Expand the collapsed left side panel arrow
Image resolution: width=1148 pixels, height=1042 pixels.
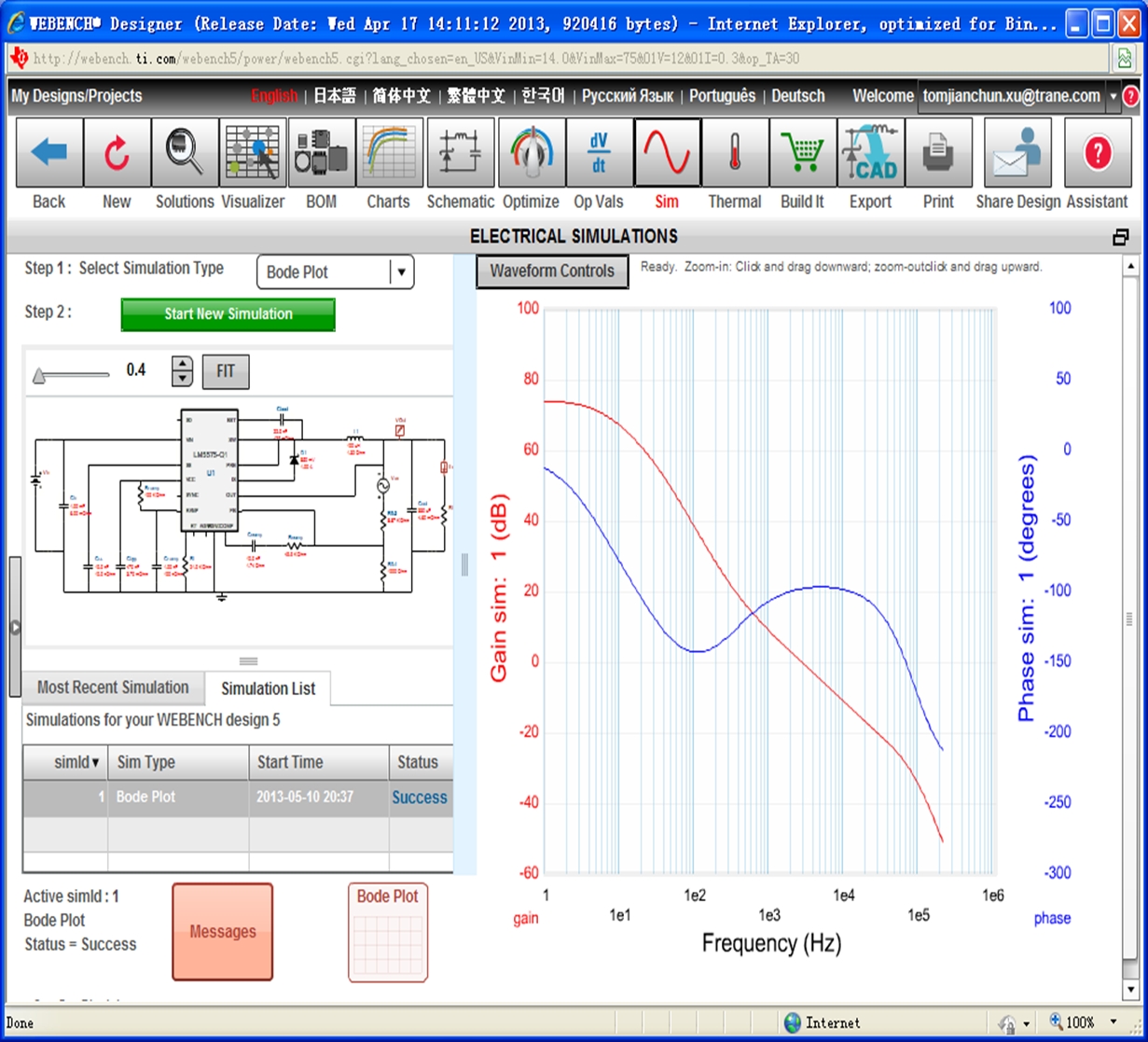click(14, 627)
